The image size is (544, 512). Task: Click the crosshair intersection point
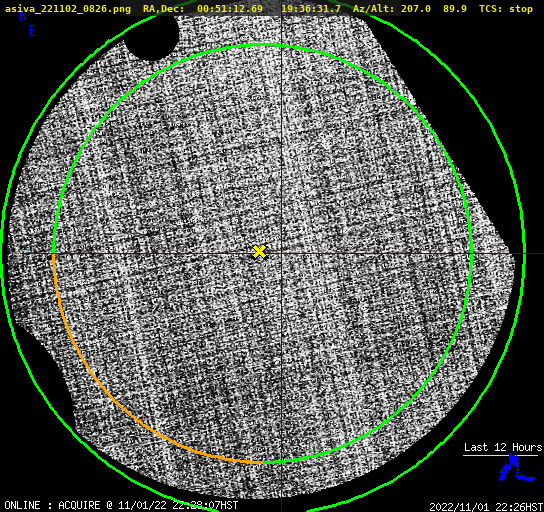click(281, 254)
